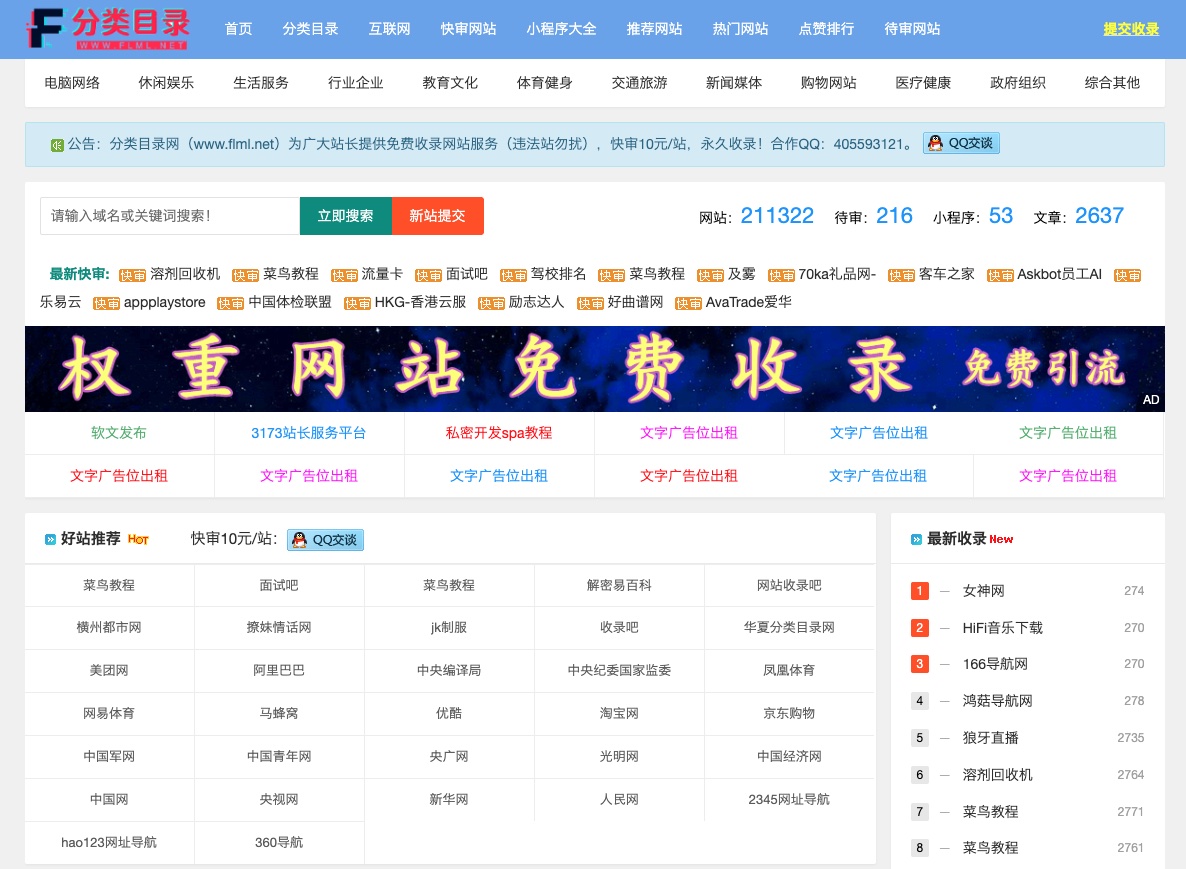Image resolution: width=1186 pixels, height=869 pixels.
Task: Click the arrow icon beside 最新收录
Action: point(916,539)
